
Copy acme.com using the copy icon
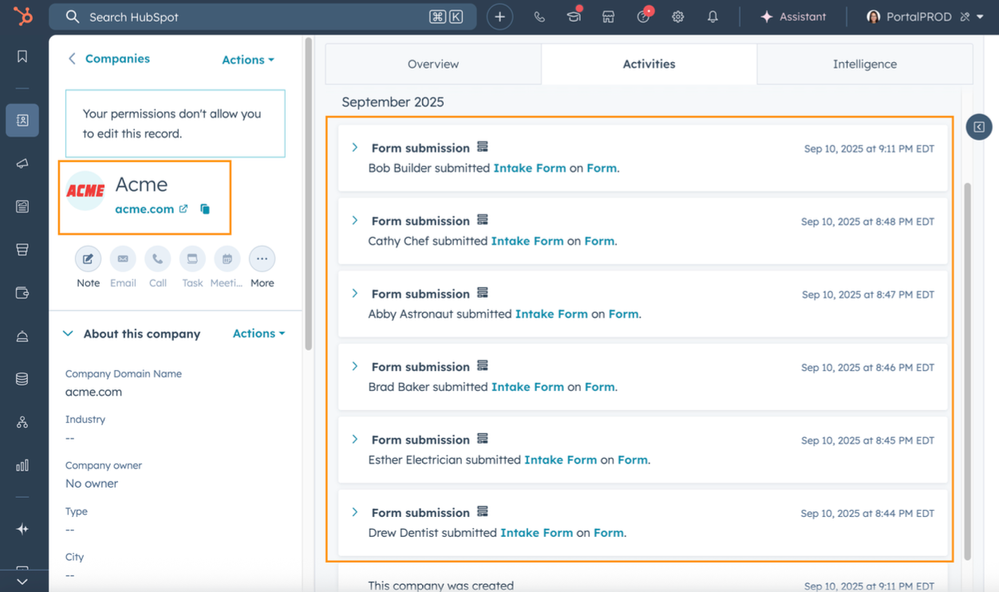(204, 209)
